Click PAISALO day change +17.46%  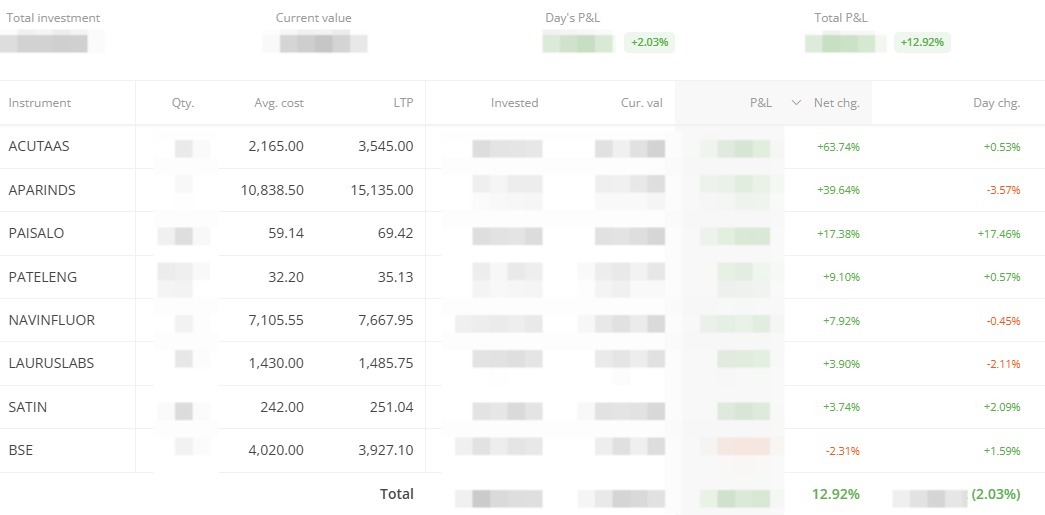coord(999,234)
